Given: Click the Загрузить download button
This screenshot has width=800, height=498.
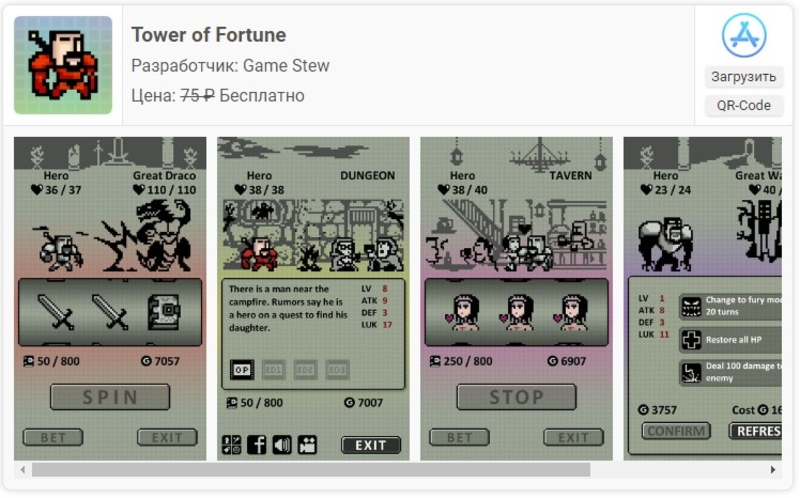Looking at the screenshot, I should (x=743, y=77).
